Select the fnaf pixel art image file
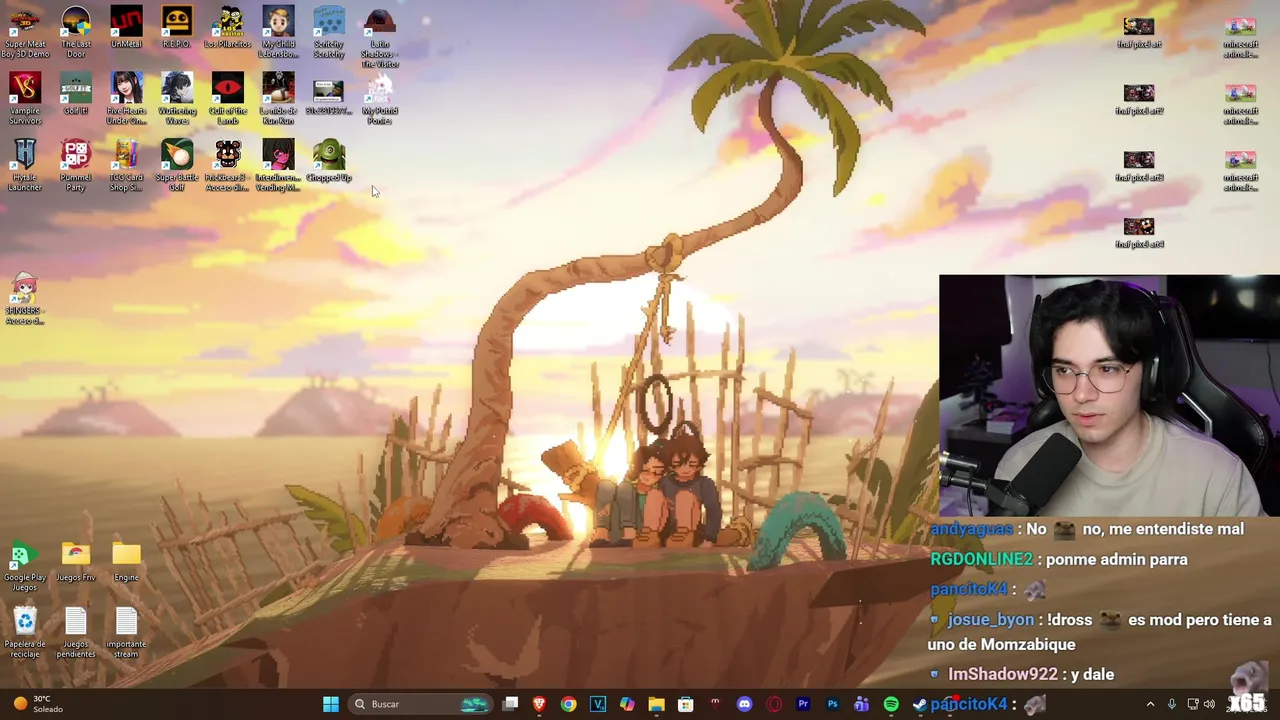Image resolution: width=1280 pixels, height=720 pixels. click(1139, 32)
